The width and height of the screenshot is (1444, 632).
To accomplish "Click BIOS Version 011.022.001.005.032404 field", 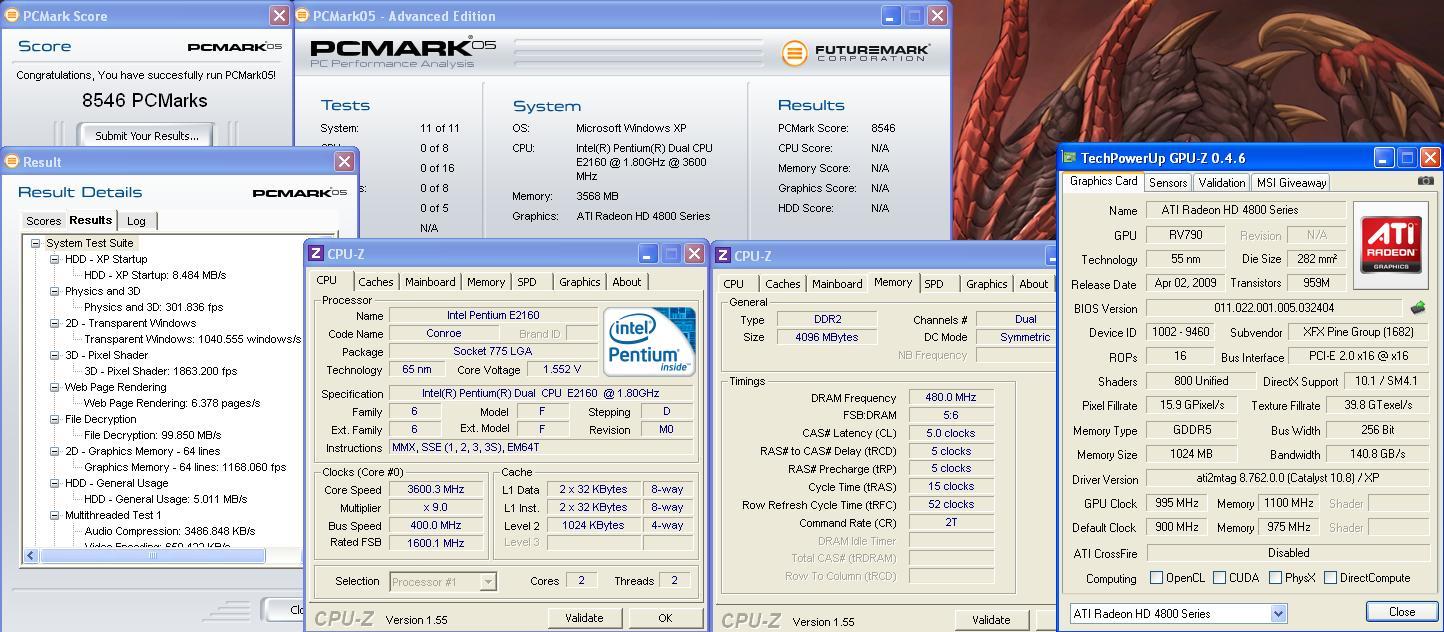I will pos(1274,308).
